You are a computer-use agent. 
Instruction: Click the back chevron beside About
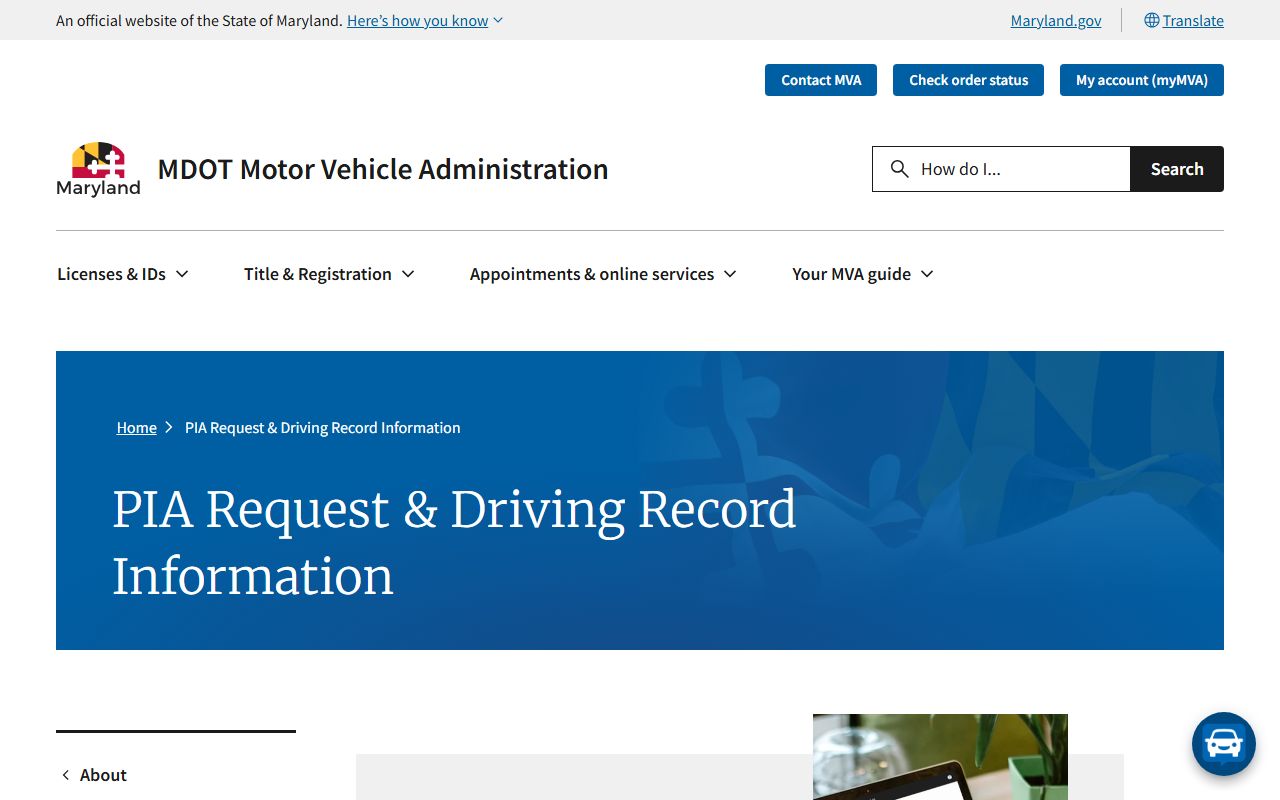(66, 775)
